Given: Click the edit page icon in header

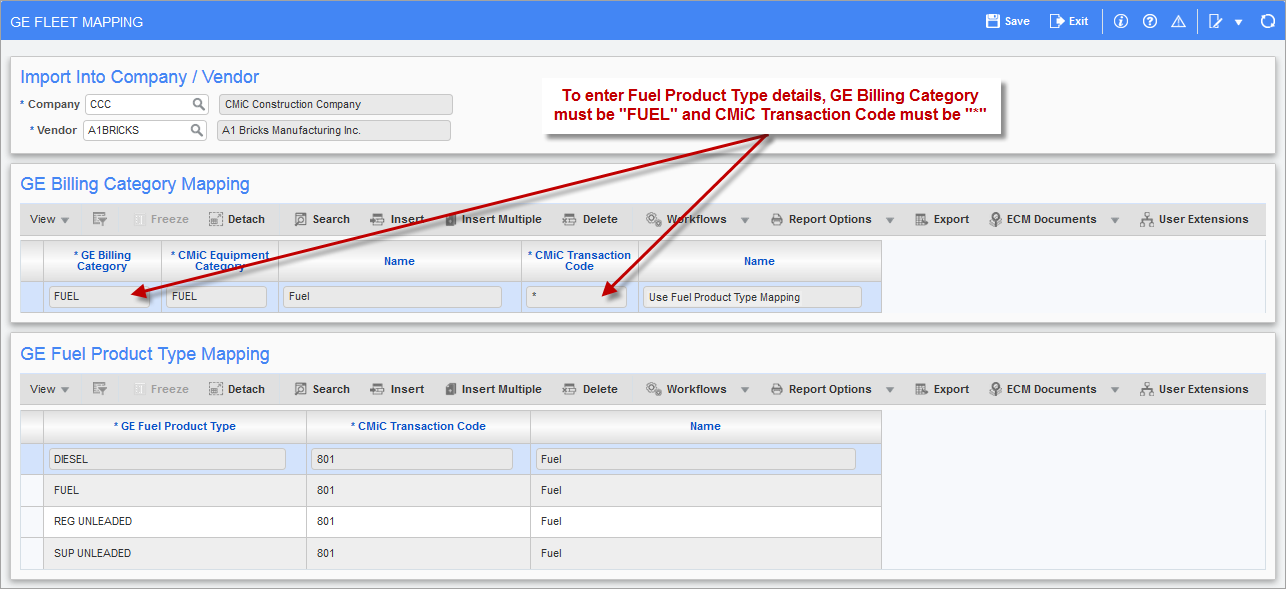Looking at the screenshot, I should [x=1216, y=21].
